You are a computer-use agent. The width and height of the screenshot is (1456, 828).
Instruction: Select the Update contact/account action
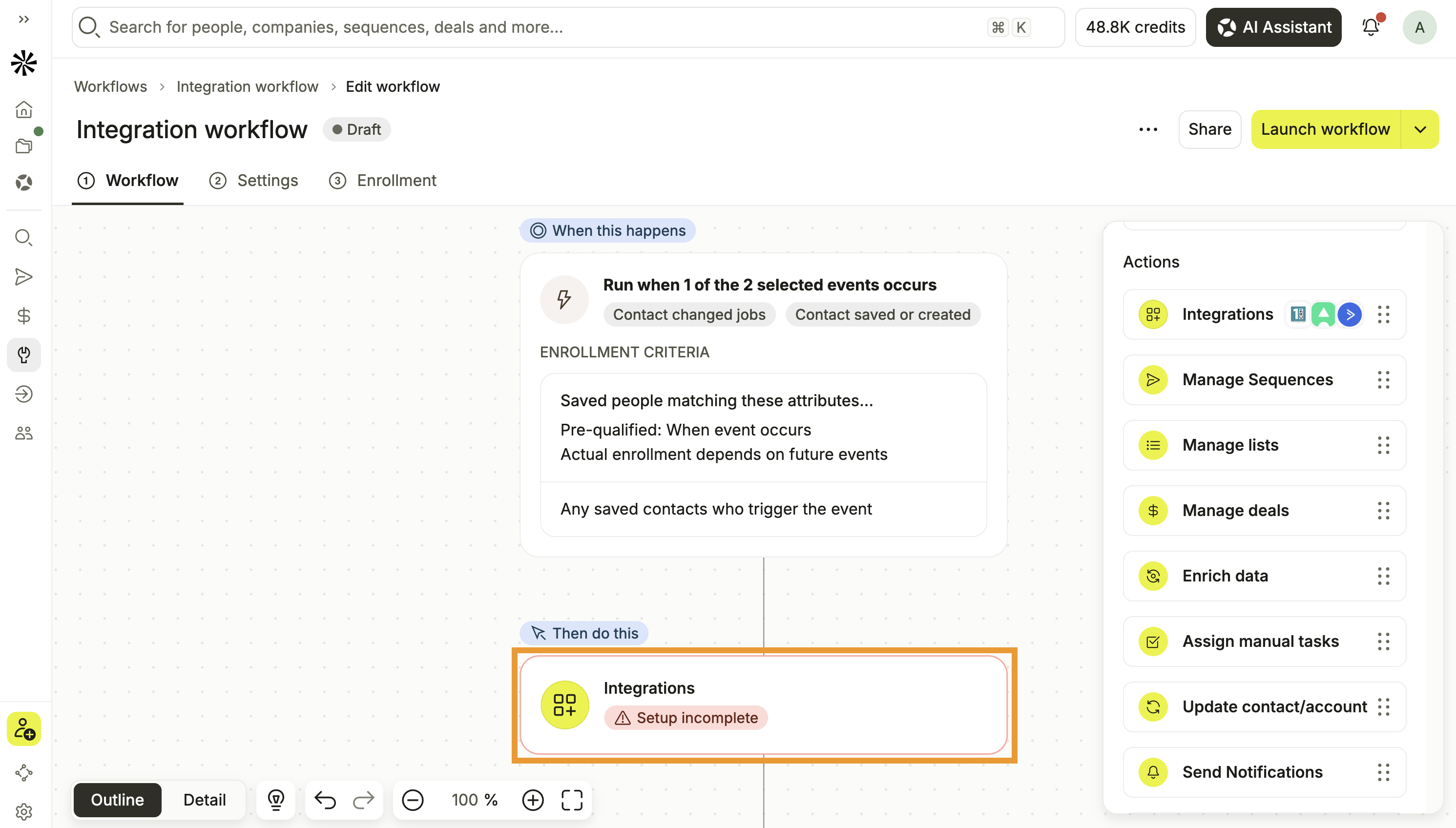1264,707
